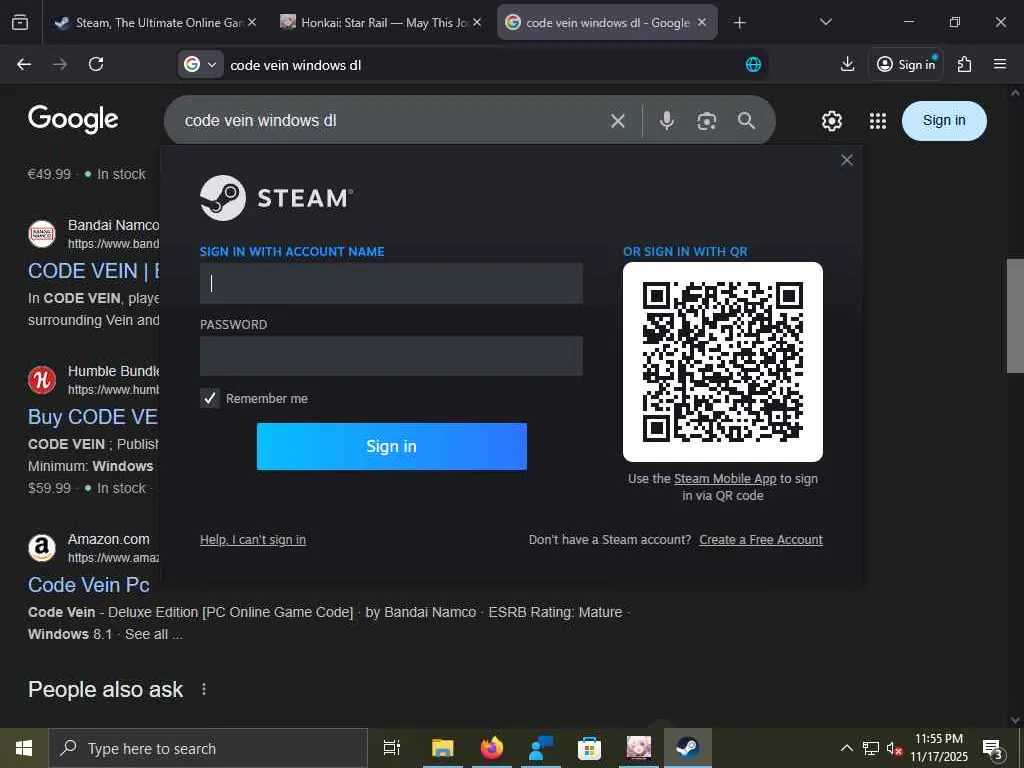
Task: Select the code vein Google tab
Action: [x=607, y=23]
